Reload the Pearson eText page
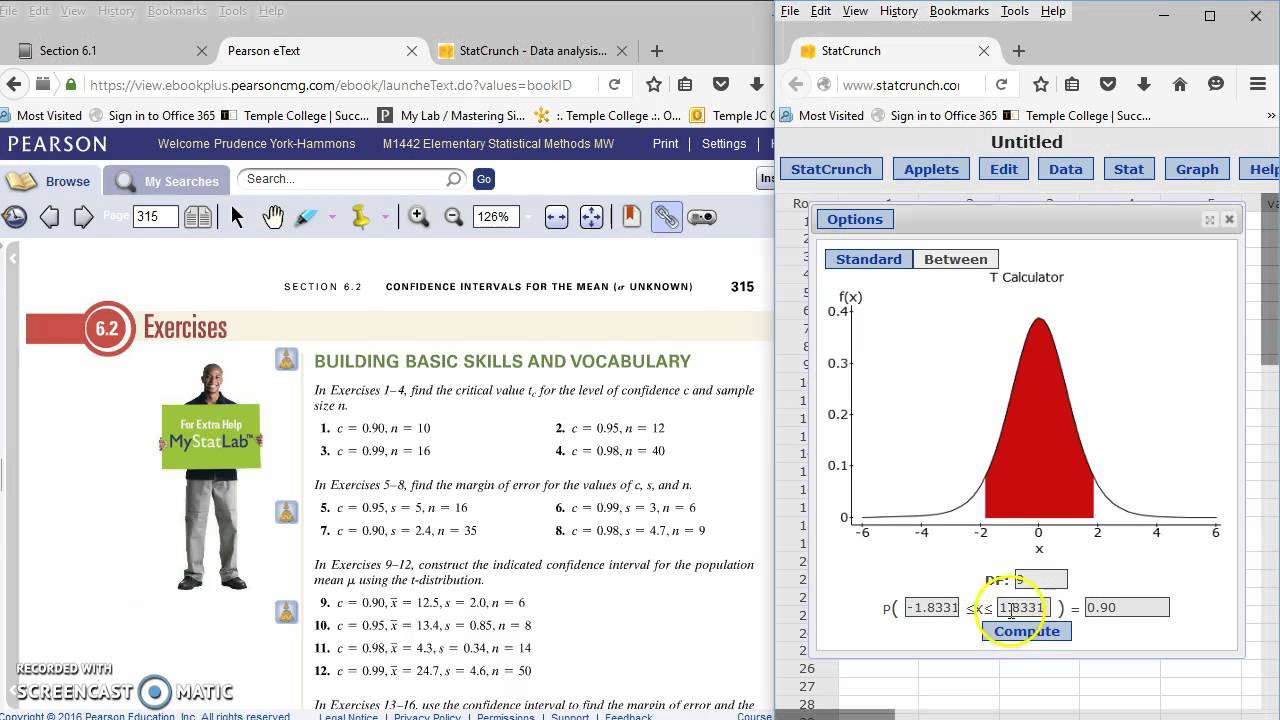The height and width of the screenshot is (720, 1280). coord(614,85)
